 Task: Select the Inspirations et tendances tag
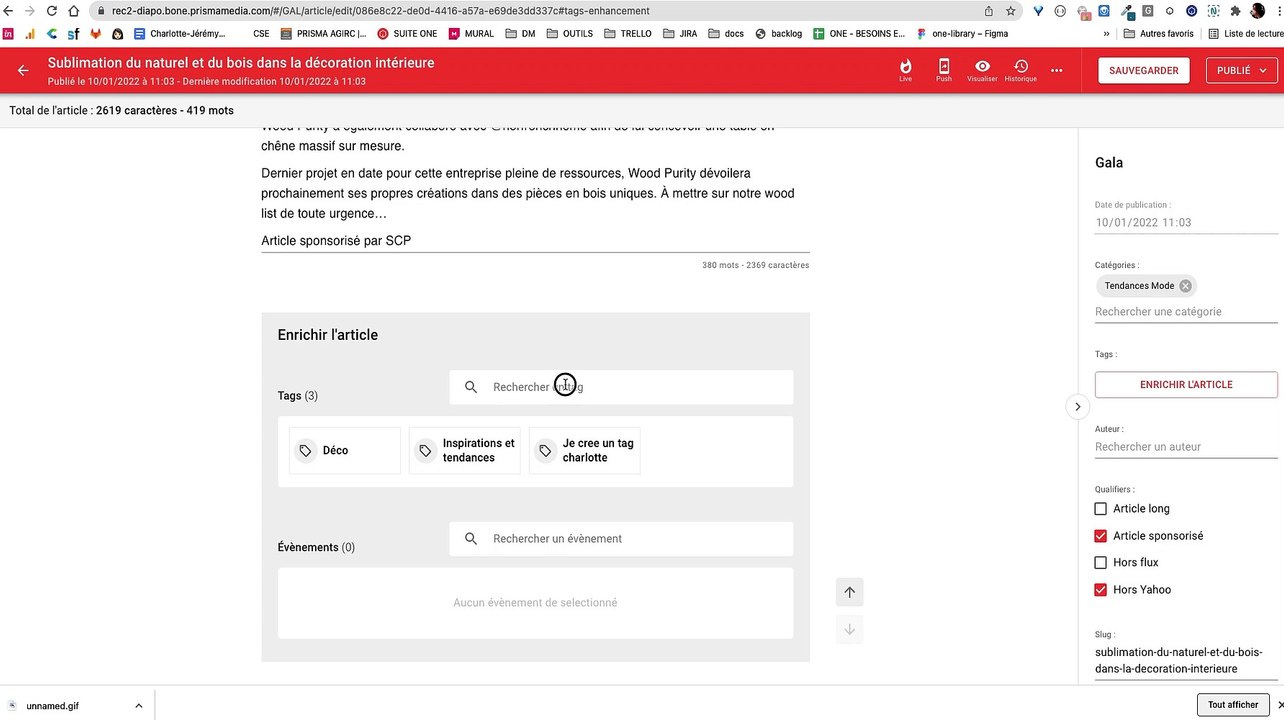pos(465,451)
